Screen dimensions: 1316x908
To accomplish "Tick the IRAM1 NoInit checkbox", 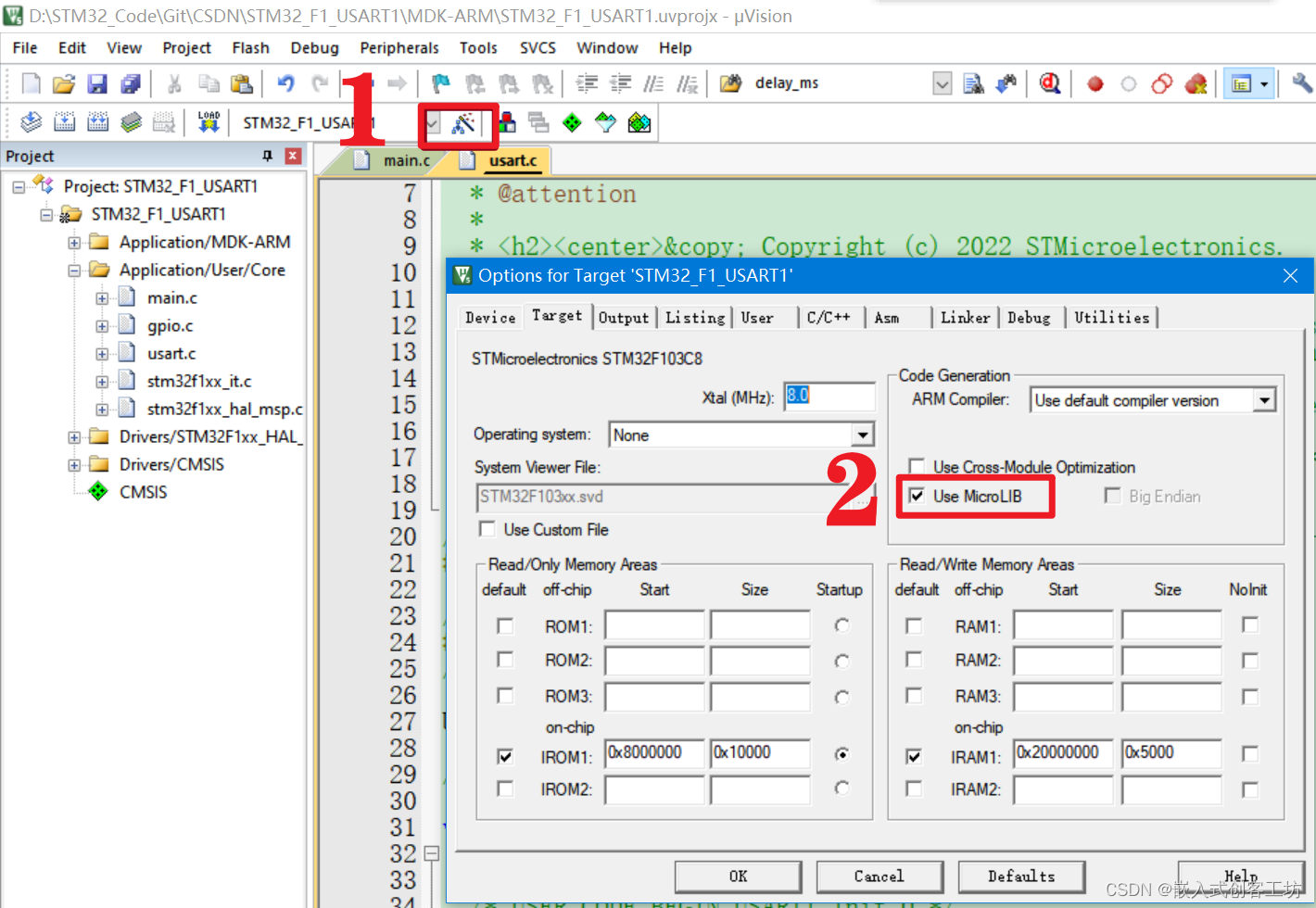I will pyautogui.click(x=1250, y=754).
